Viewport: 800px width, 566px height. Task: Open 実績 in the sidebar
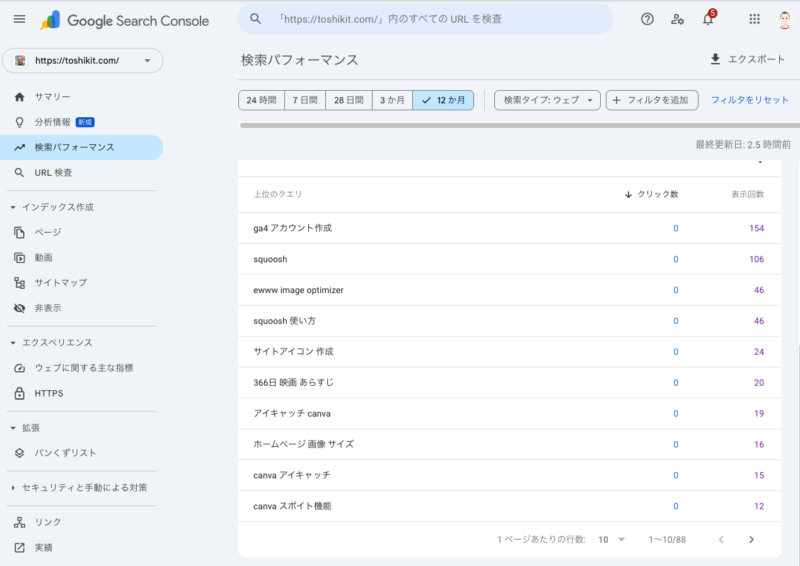82,548
